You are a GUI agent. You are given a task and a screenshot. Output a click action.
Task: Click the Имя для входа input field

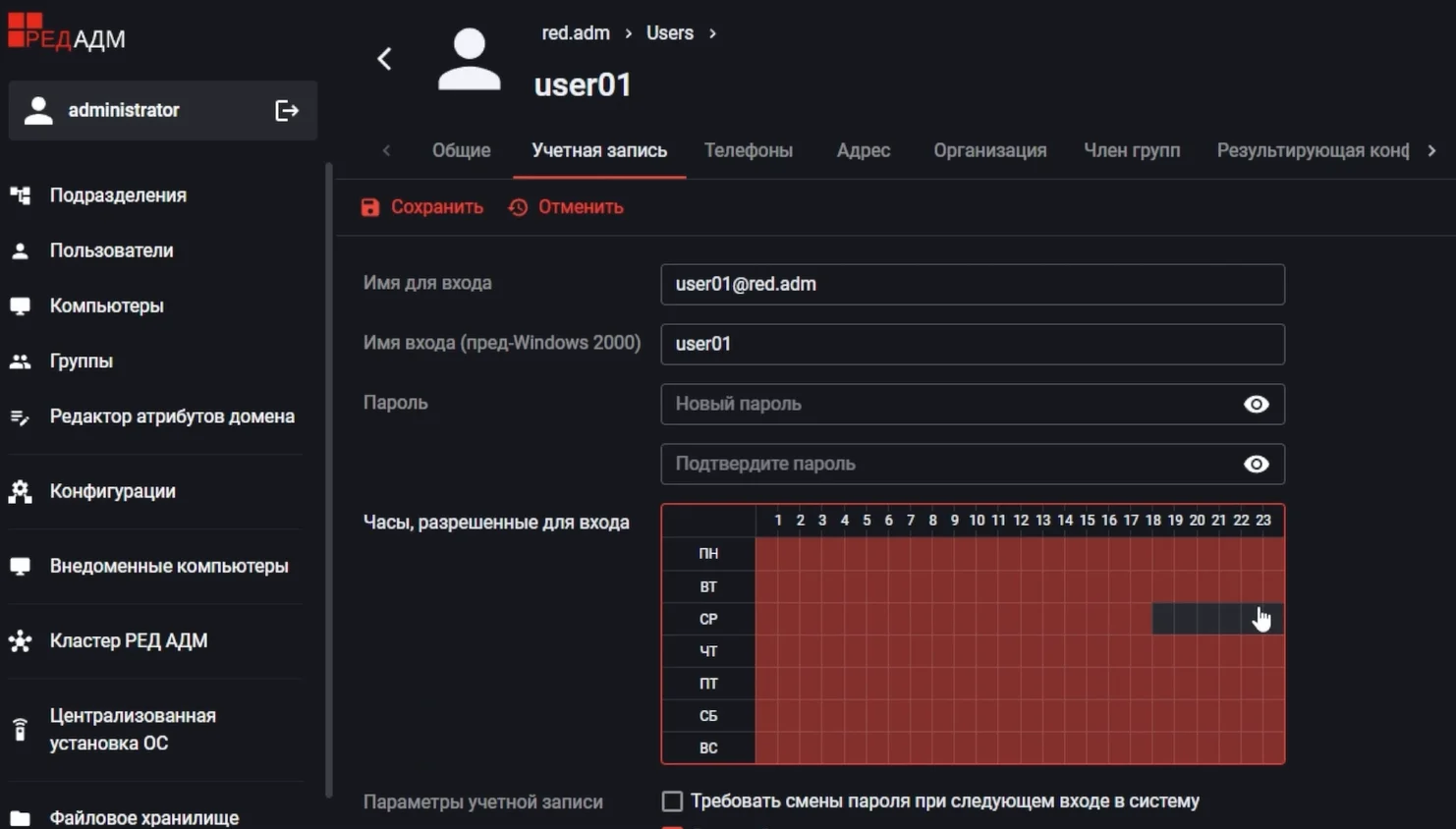coord(972,285)
